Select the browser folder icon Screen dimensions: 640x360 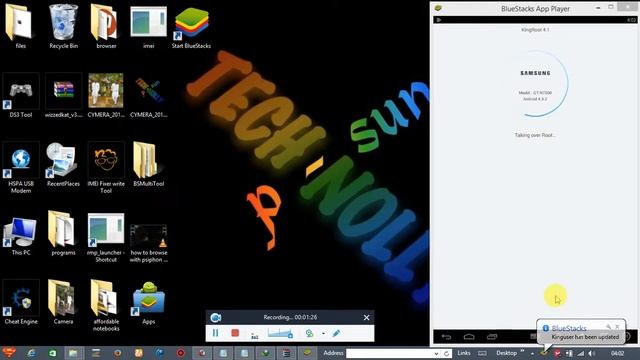106,26
